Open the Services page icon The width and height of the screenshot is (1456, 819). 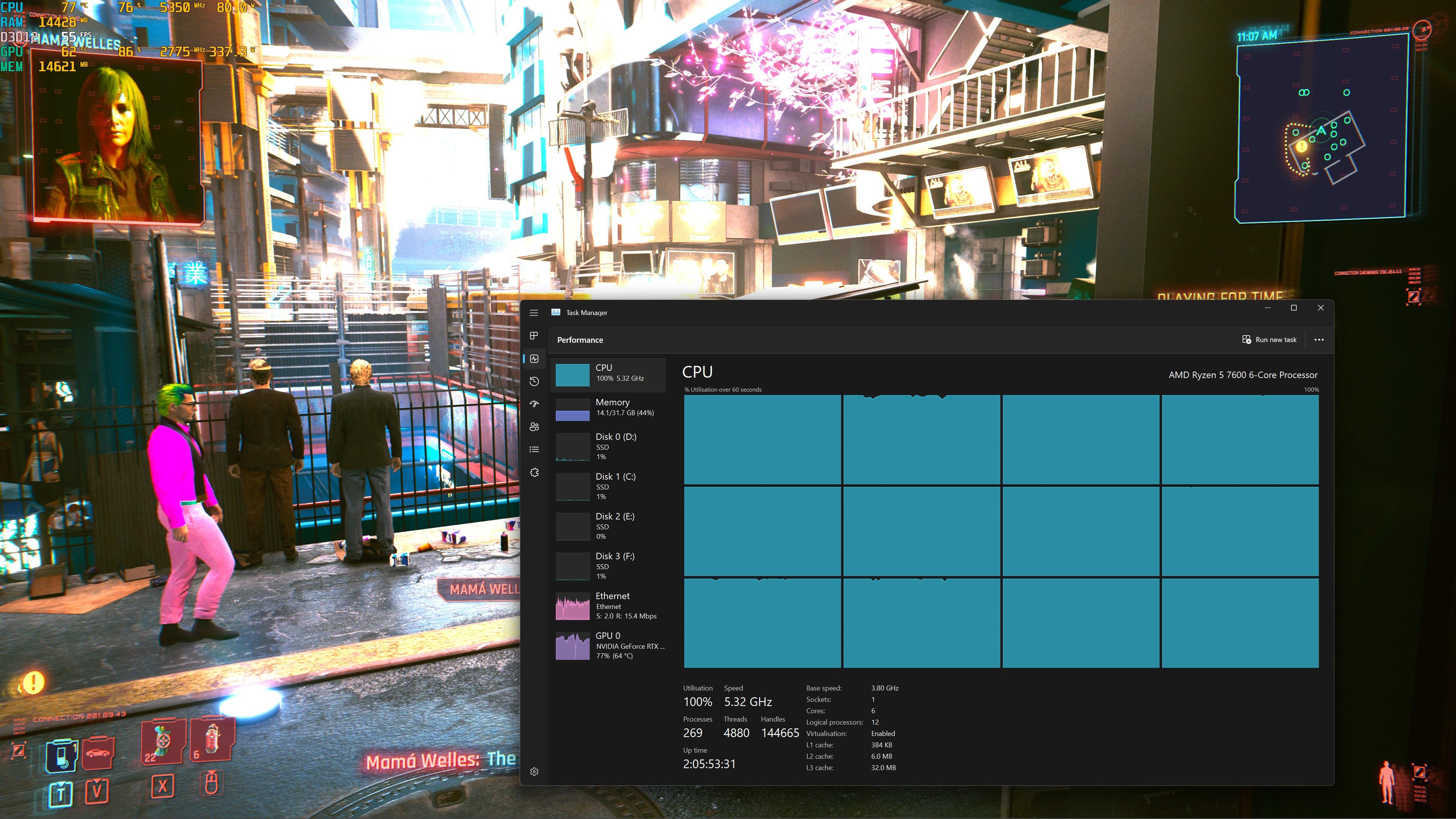533,472
